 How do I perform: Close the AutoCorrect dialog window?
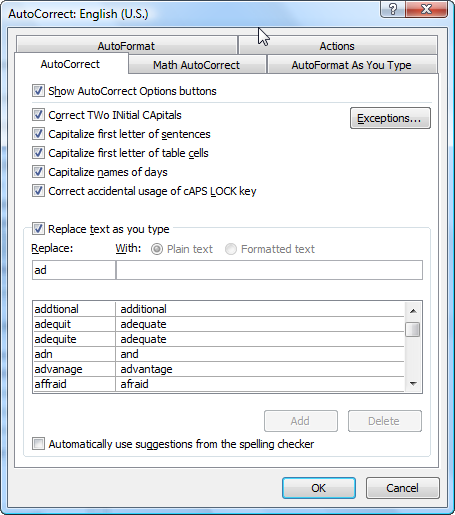(x=426, y=9)
